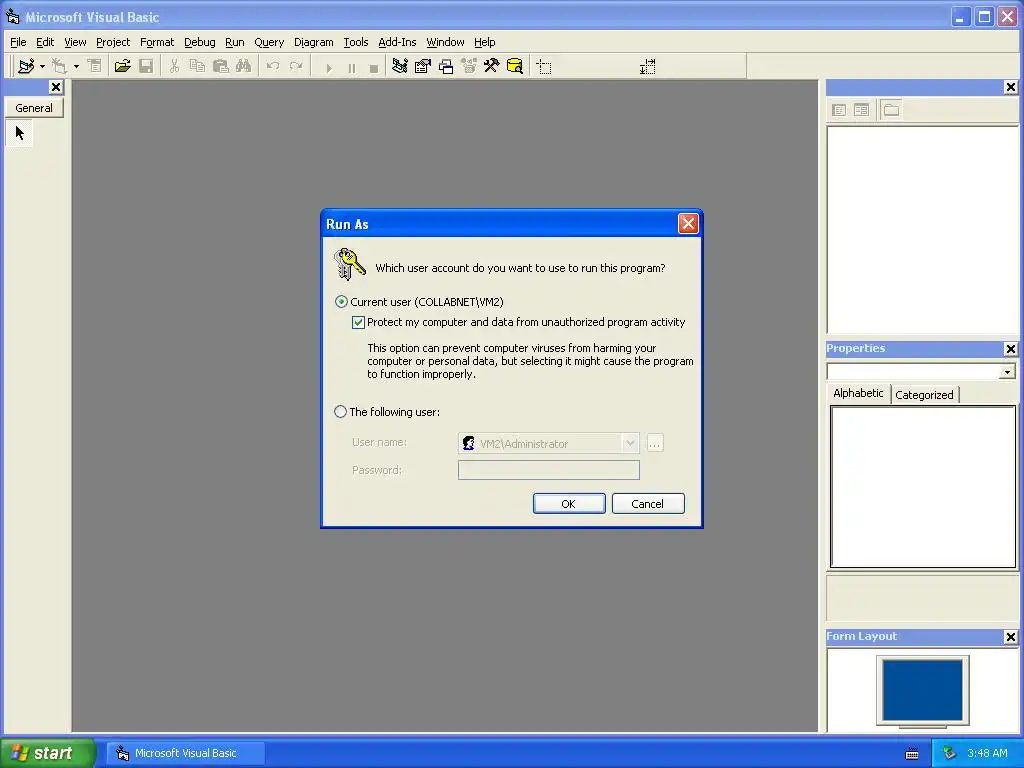
Task: Open the Edit menu
Action: click(x=45, y=42)
